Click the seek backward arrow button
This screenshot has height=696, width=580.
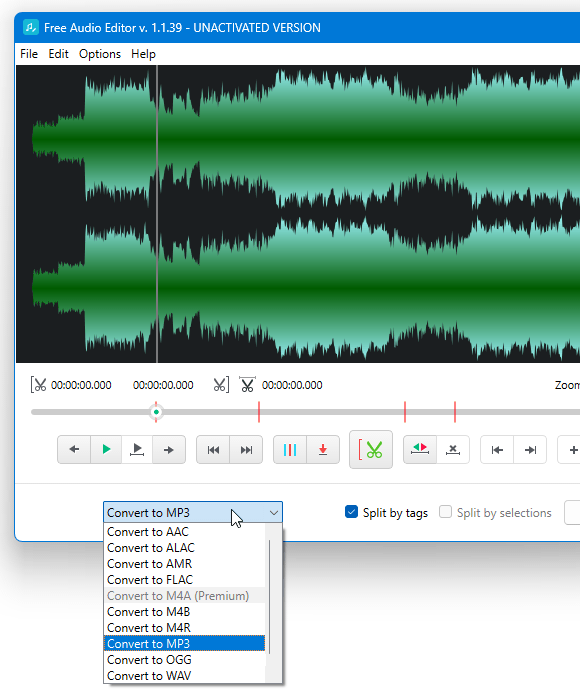coord(74,450)
